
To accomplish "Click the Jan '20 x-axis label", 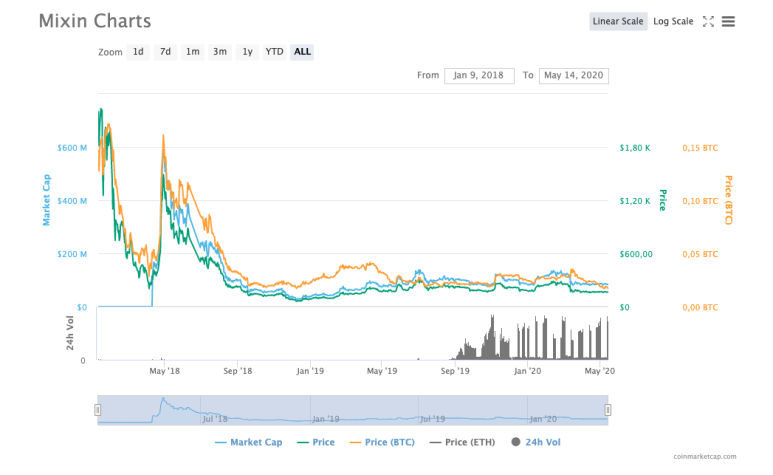I will 527,371.
